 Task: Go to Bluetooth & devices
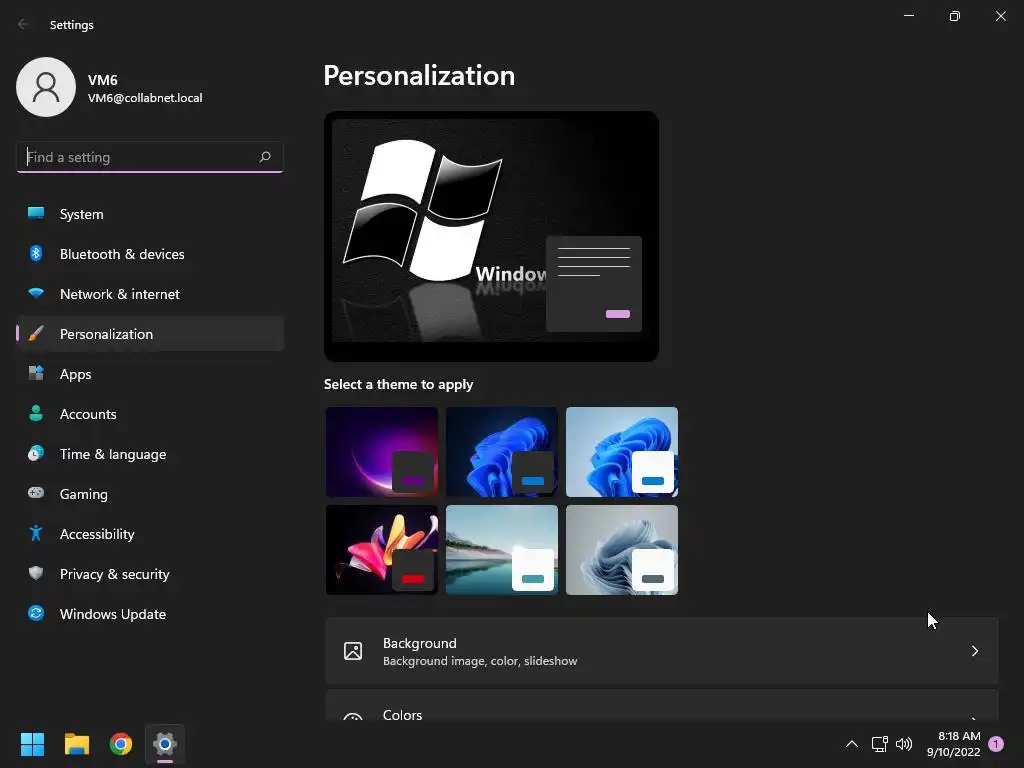coord(150,253)
